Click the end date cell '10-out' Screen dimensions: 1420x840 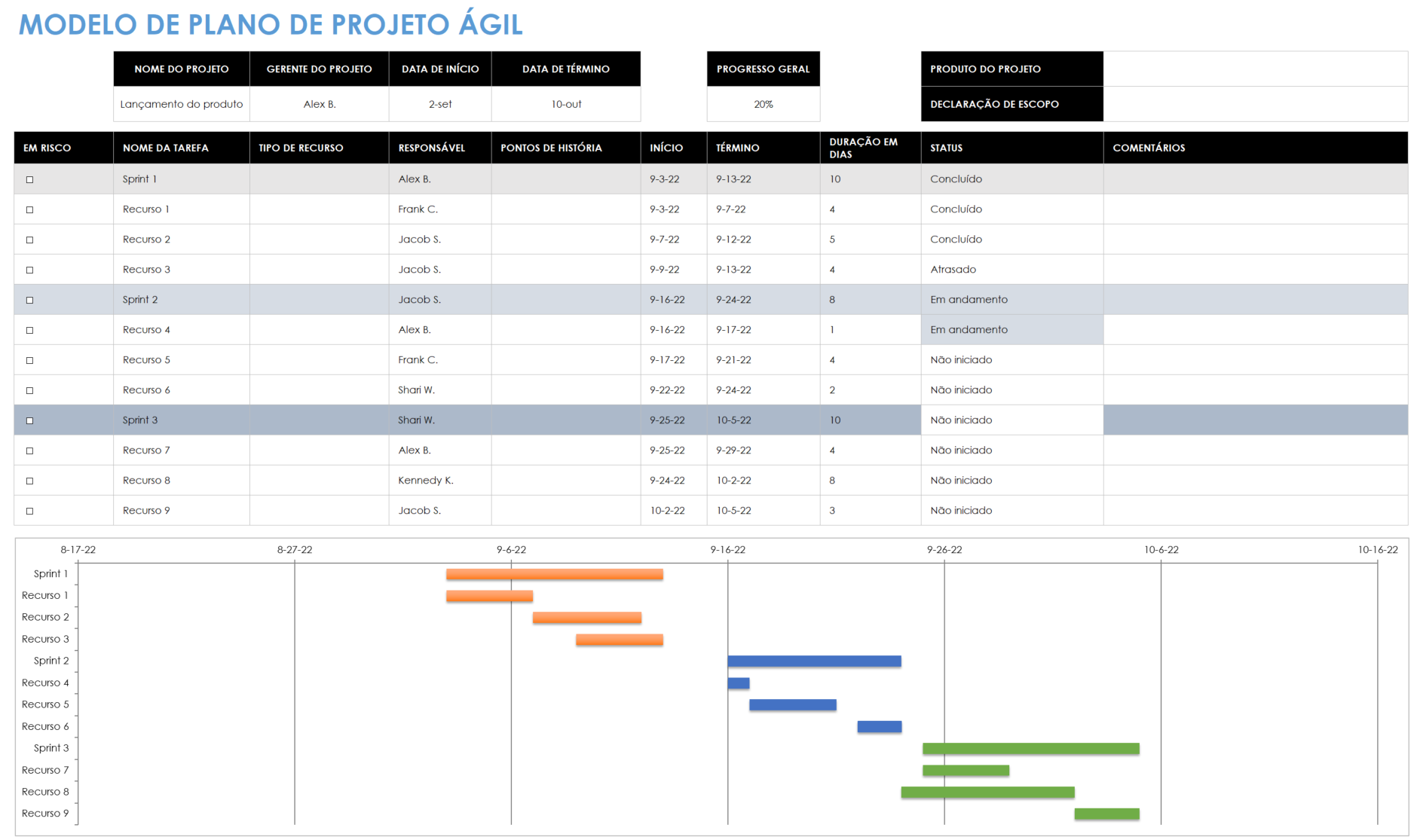(x=566, y=104)
